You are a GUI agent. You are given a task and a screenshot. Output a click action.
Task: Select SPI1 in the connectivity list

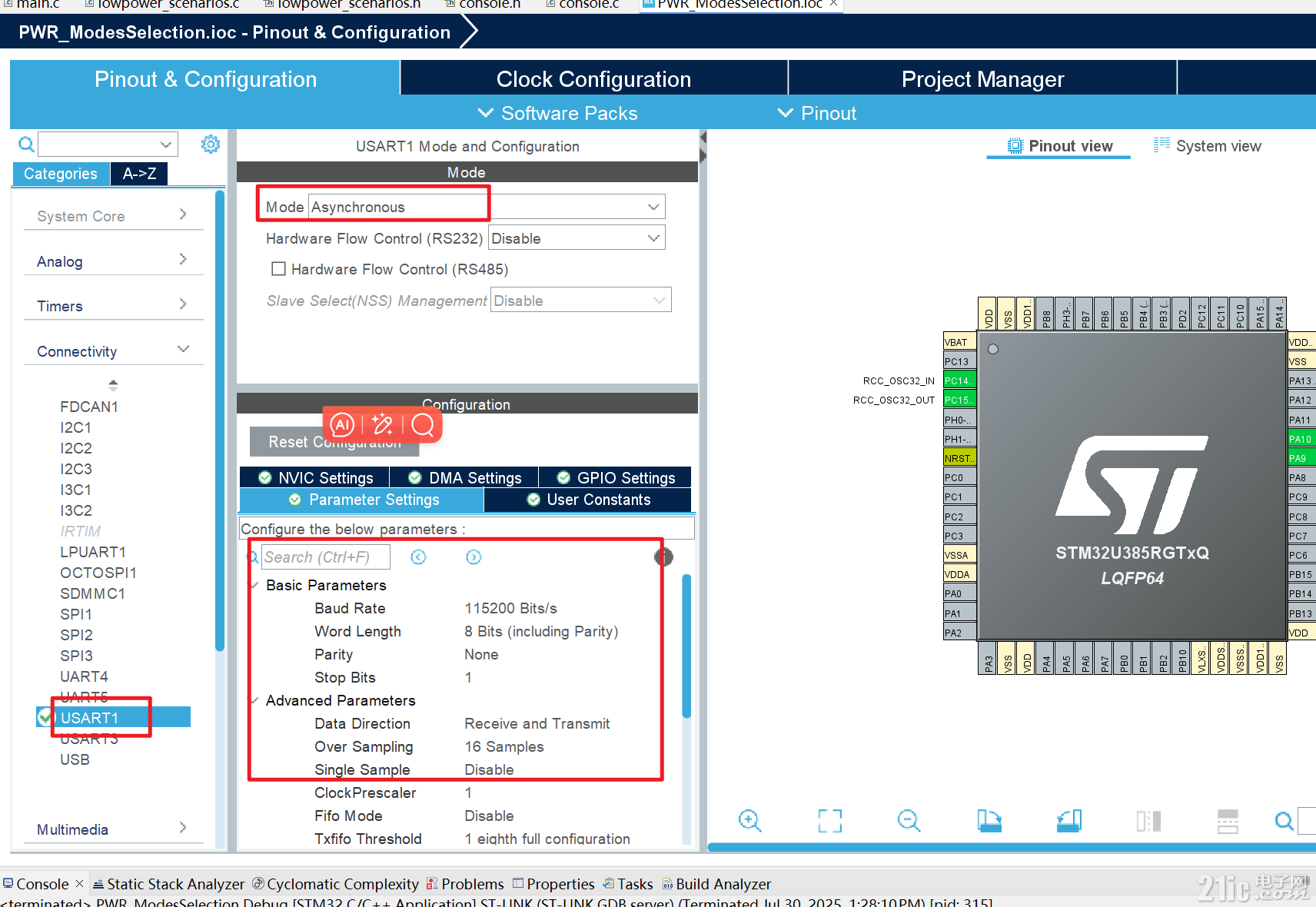[x=76, y=614]
